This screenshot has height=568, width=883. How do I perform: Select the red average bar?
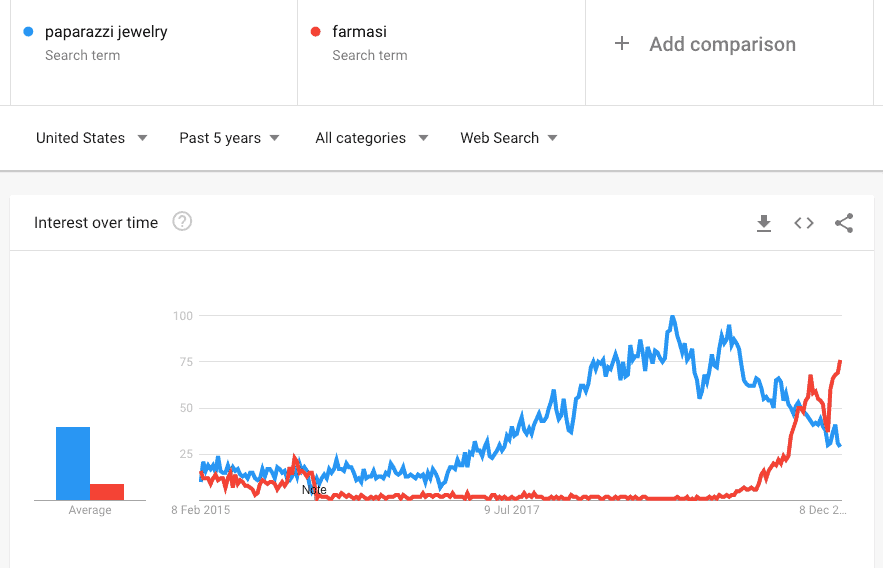tap(107, 492)
